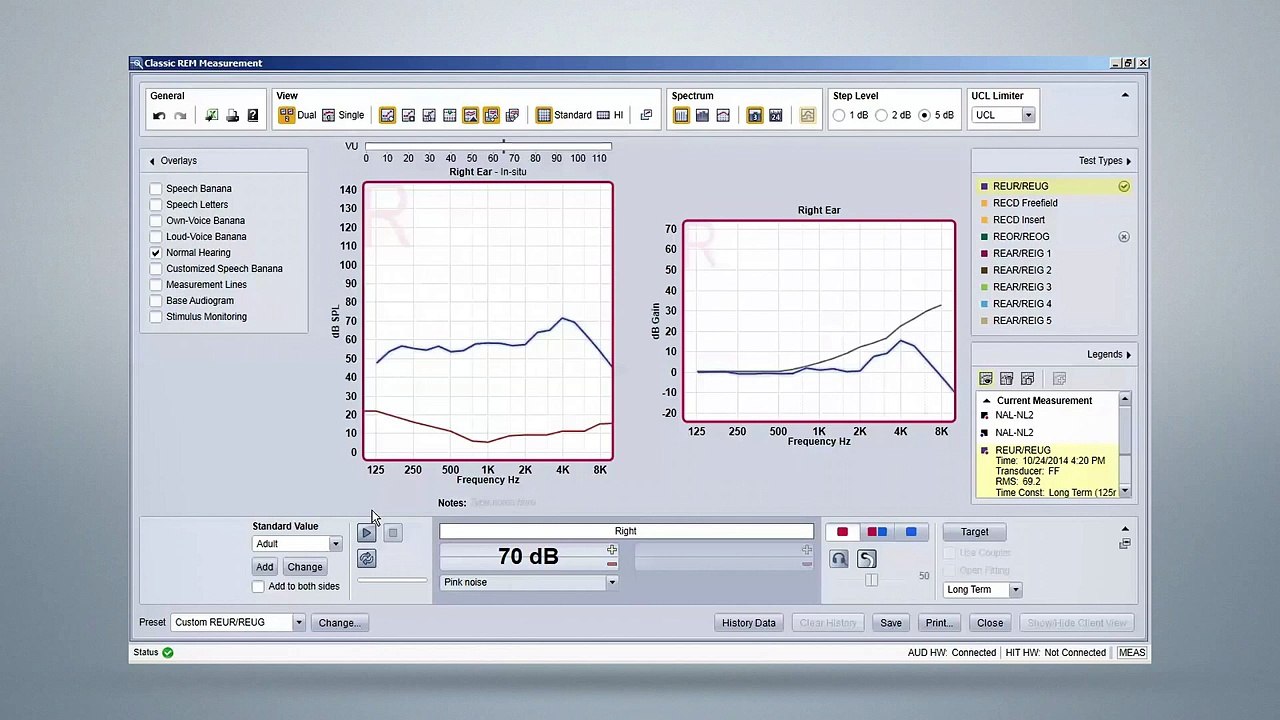Click the History Data button

(x=749, y=623)
